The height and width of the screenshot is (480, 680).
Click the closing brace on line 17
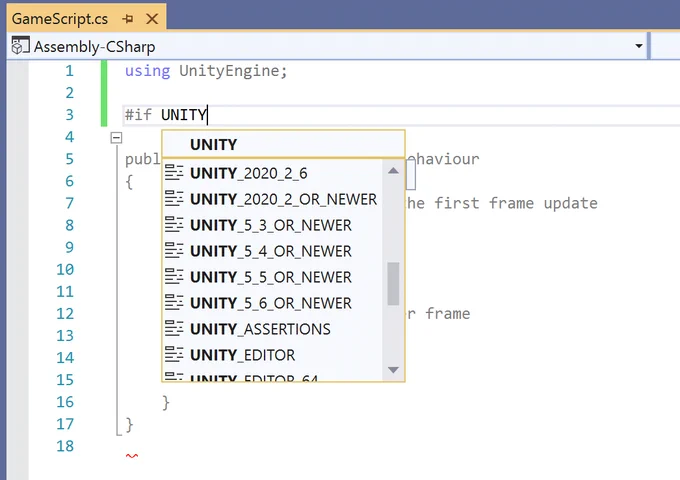click(x=129, y=424)
